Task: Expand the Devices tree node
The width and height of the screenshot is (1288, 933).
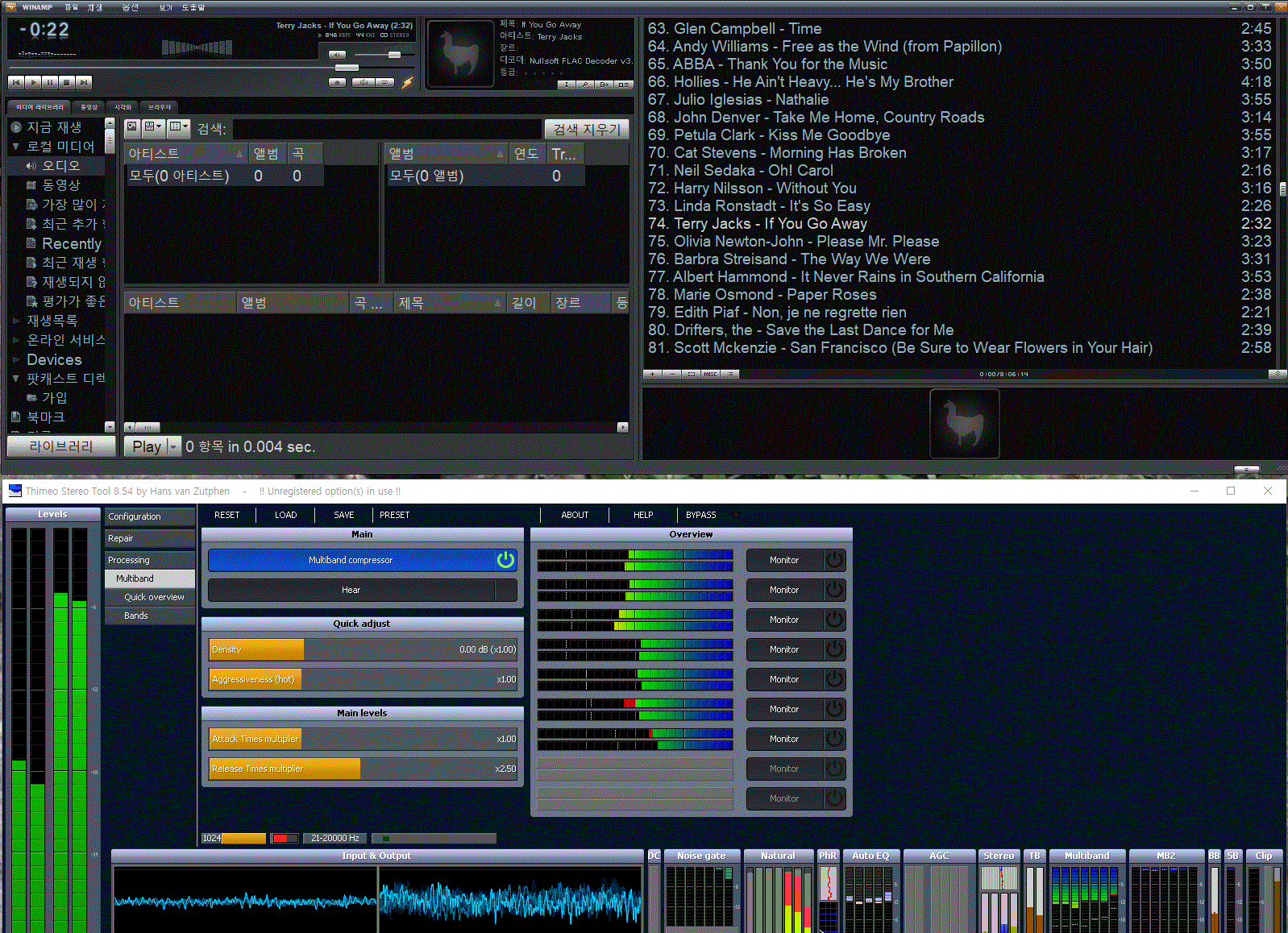Action: 15,359
